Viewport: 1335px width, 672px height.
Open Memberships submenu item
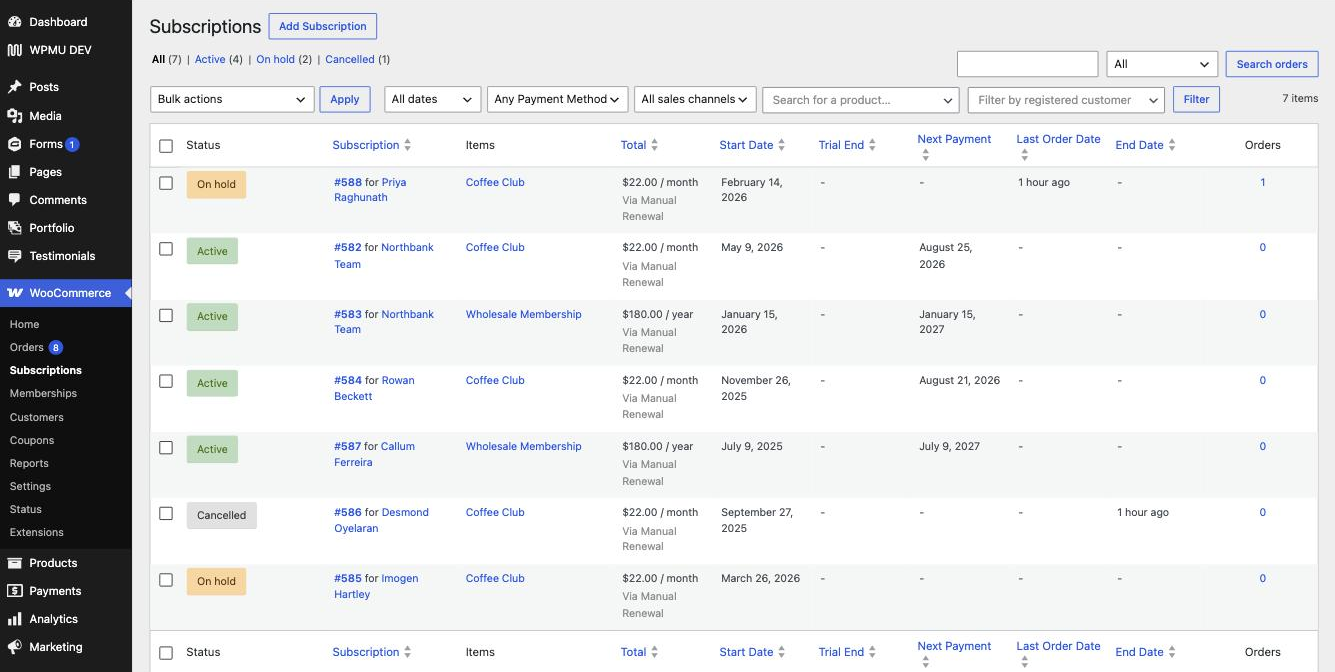click(43, 394)
